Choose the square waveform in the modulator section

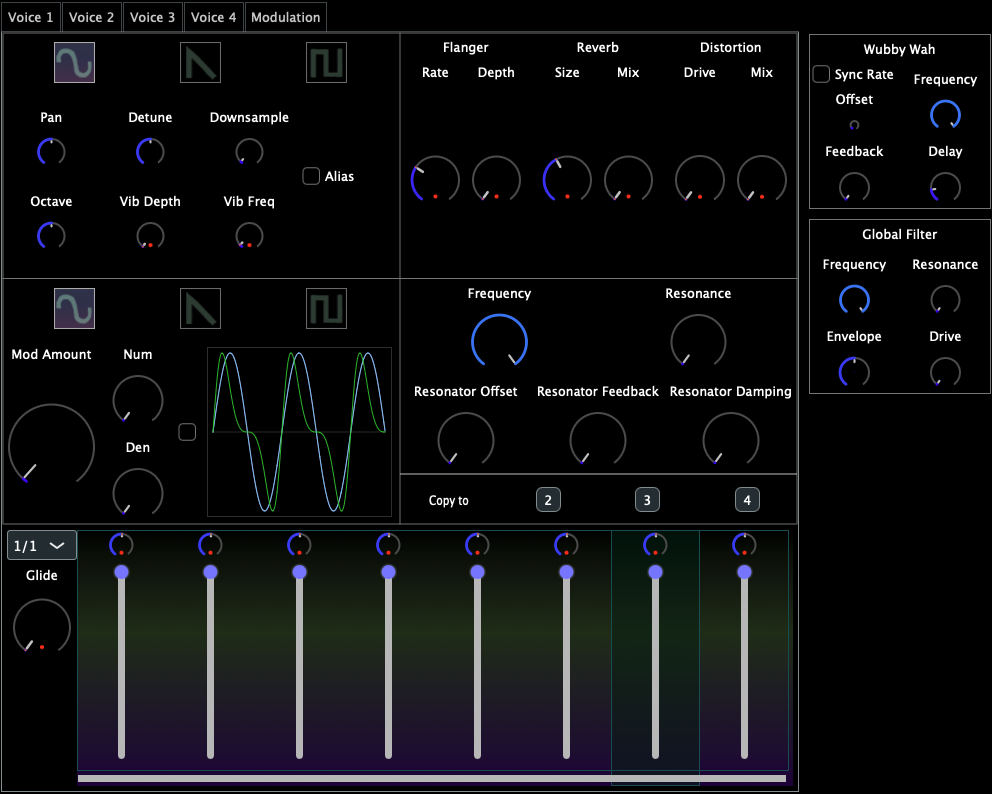(326, 308)
